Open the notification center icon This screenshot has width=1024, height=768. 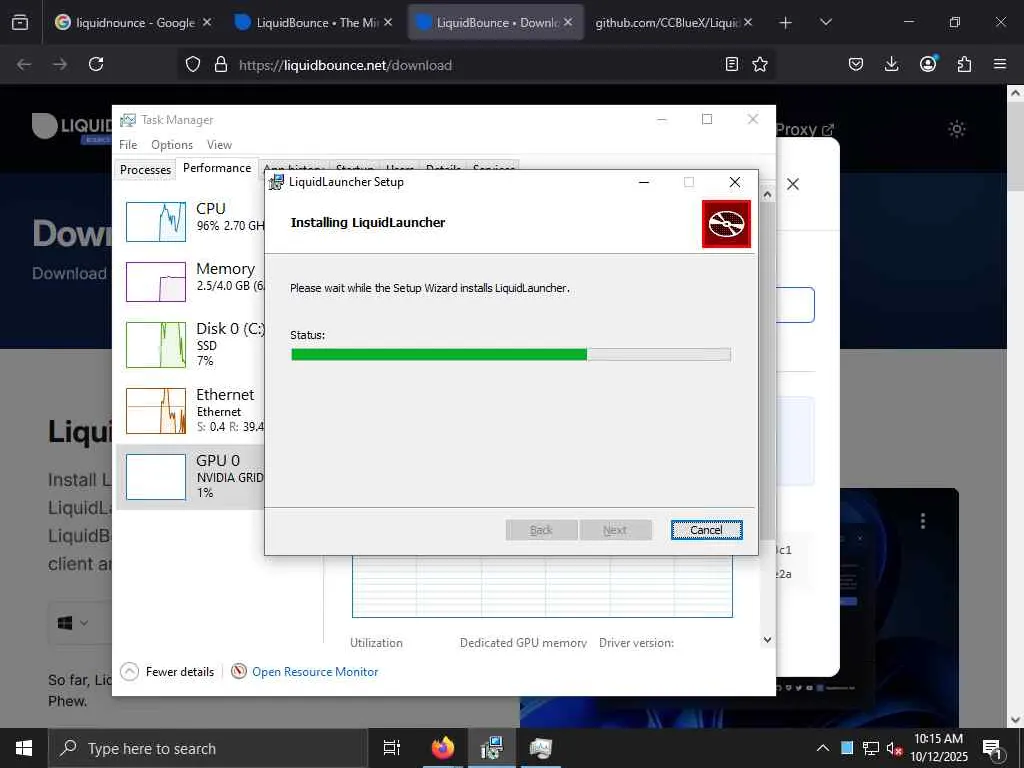click(993, 748)
